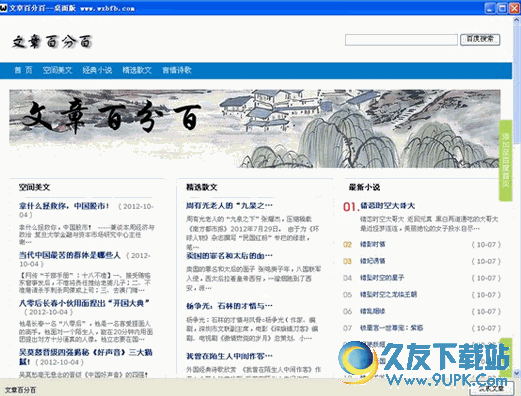Open the novel ranked 03

point(372,261)
